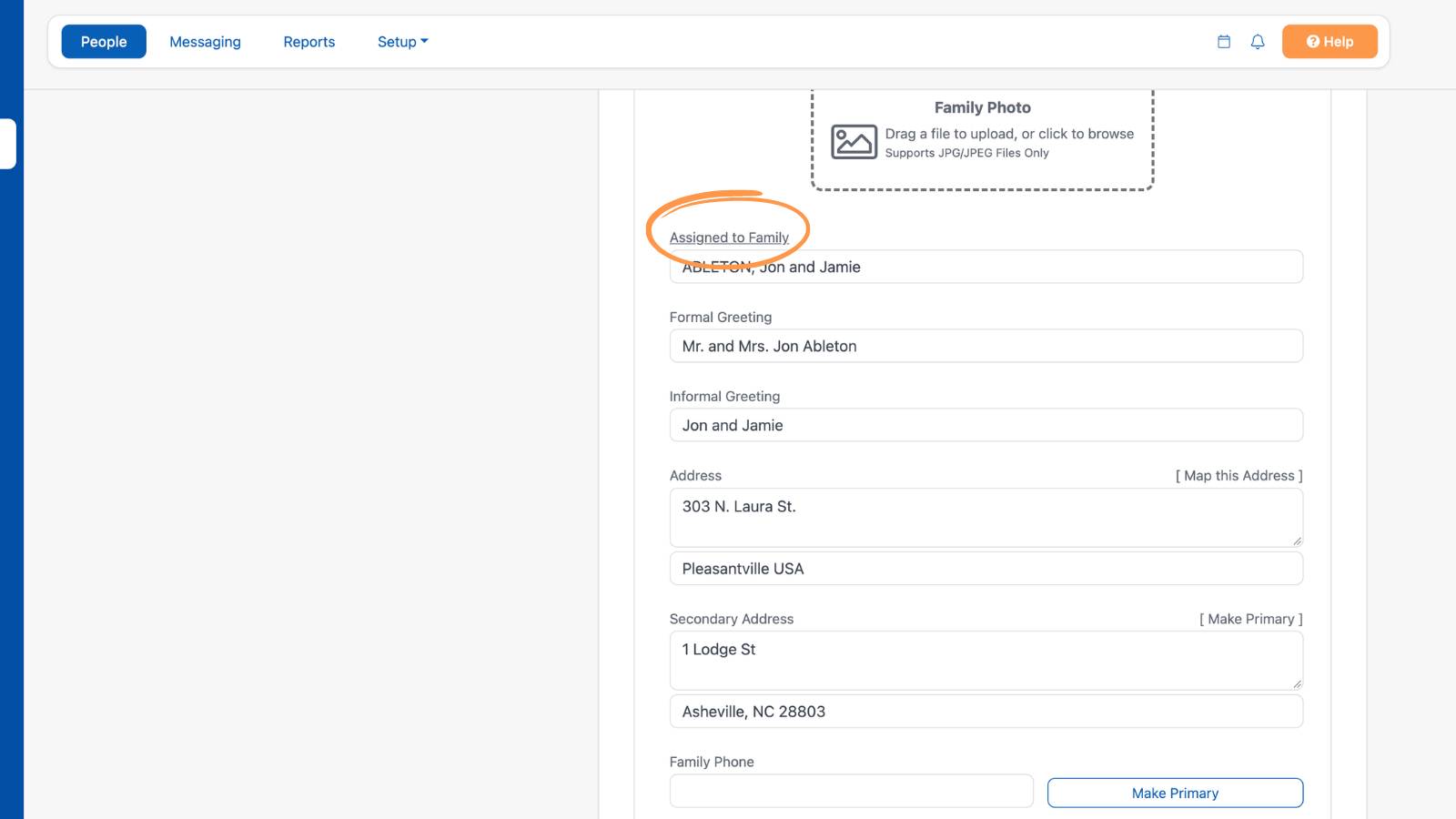The width and height of the screenshot is (1456, 819).
Task: Check notifications via the bell icon
Action: [x=1258, y=42]
